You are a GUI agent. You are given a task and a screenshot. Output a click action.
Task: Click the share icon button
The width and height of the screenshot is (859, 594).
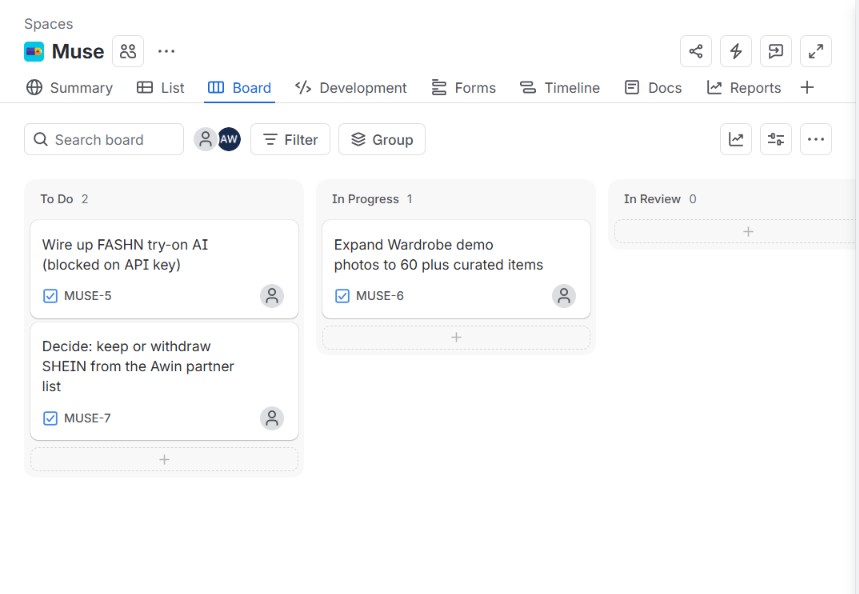click(x=696, y=52)
